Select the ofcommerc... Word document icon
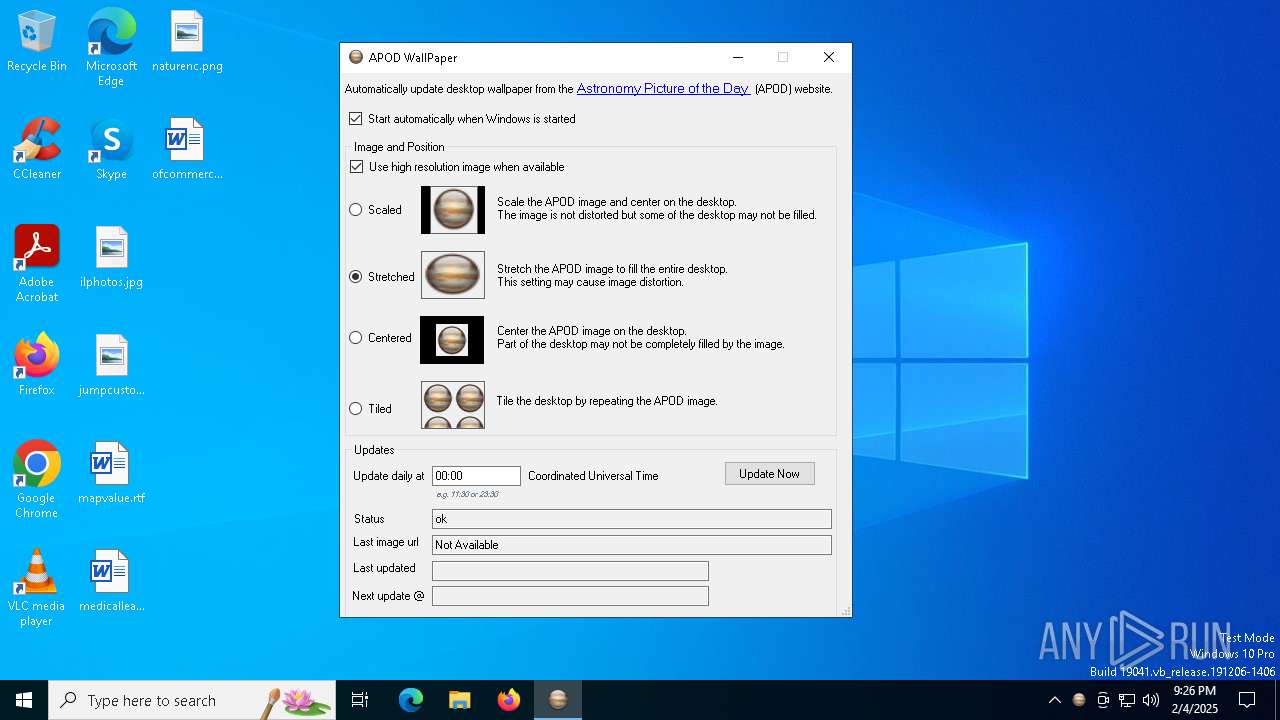This screenshot has height=720, width=1280. pyautogui.click(x=187, y=150)
